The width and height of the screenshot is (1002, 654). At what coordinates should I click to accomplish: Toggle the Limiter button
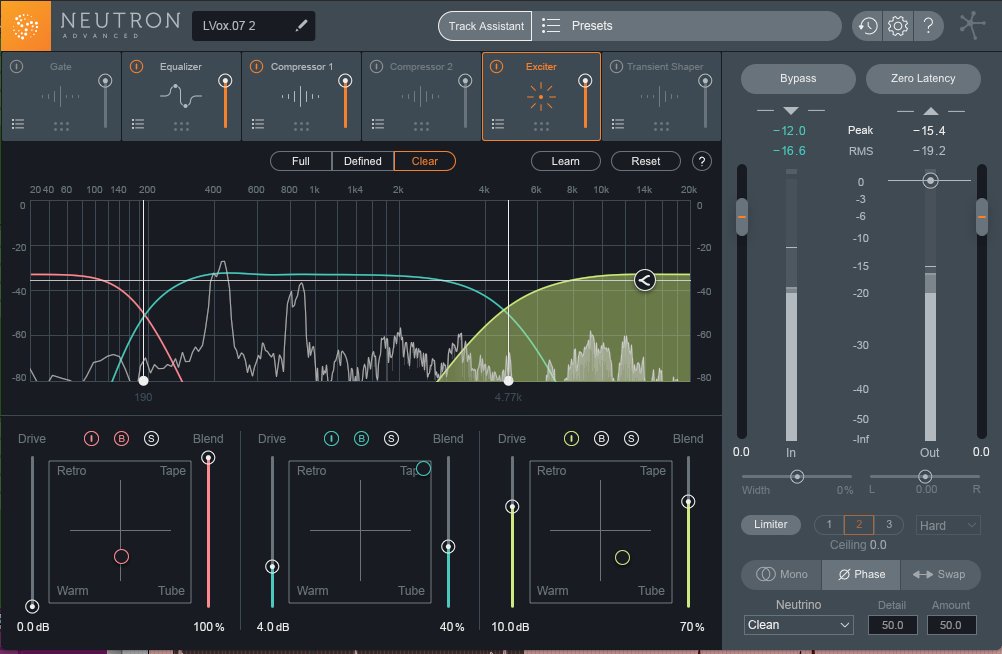771,524
